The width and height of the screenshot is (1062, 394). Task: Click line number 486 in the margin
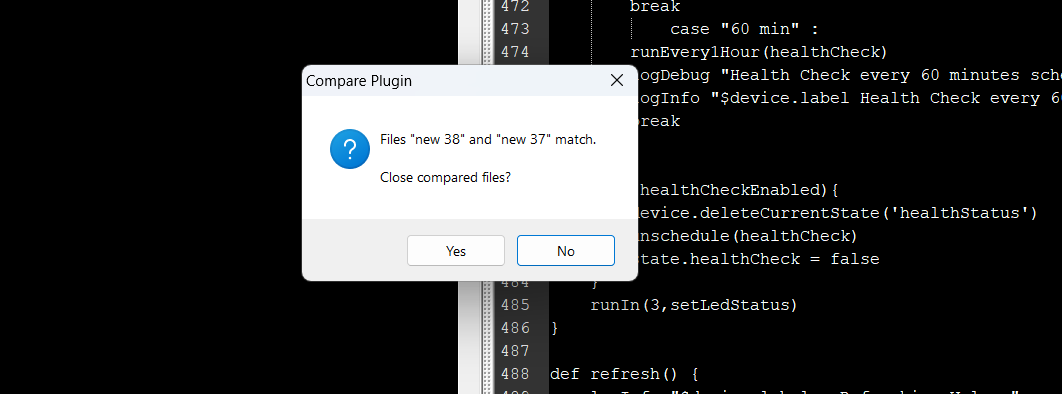click(515, 328)
